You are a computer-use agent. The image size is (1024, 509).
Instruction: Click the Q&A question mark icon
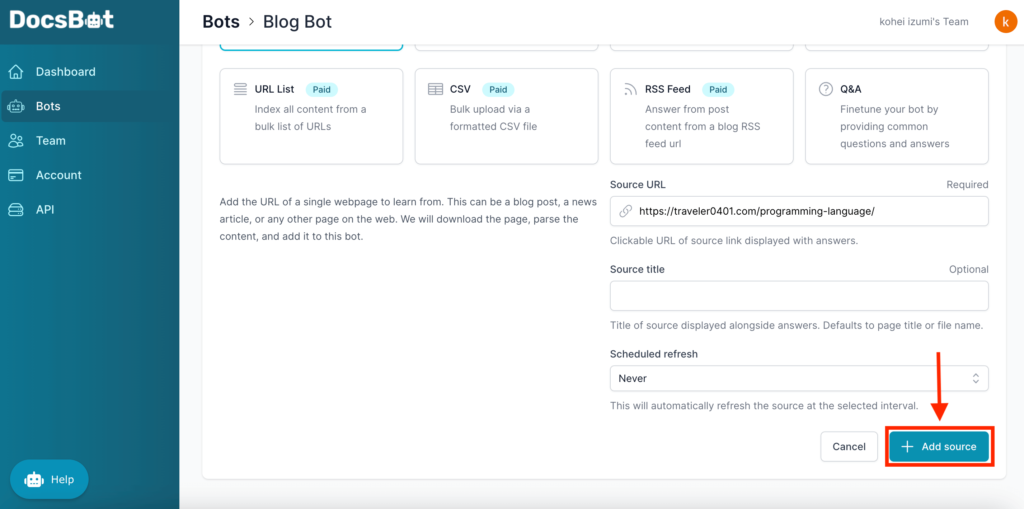tap(825, 89)
